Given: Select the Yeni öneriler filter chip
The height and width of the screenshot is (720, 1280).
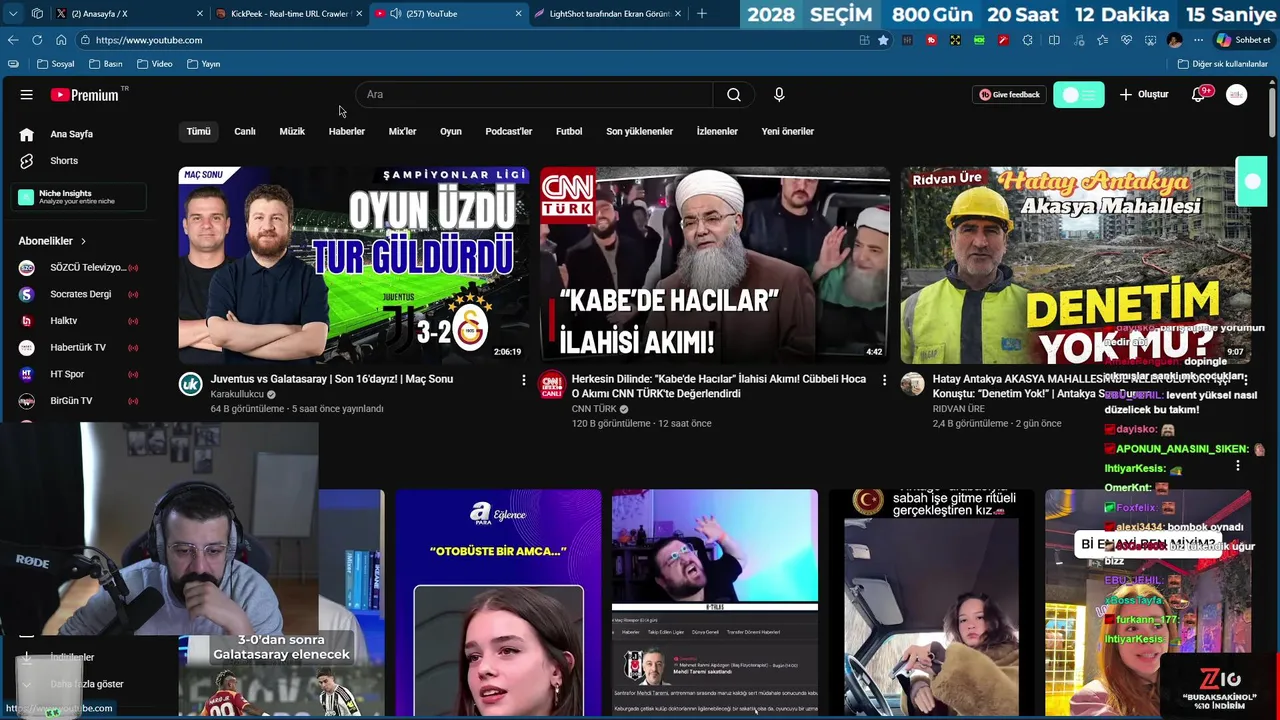Looking at the screenshot, I should tap(788, 132).
